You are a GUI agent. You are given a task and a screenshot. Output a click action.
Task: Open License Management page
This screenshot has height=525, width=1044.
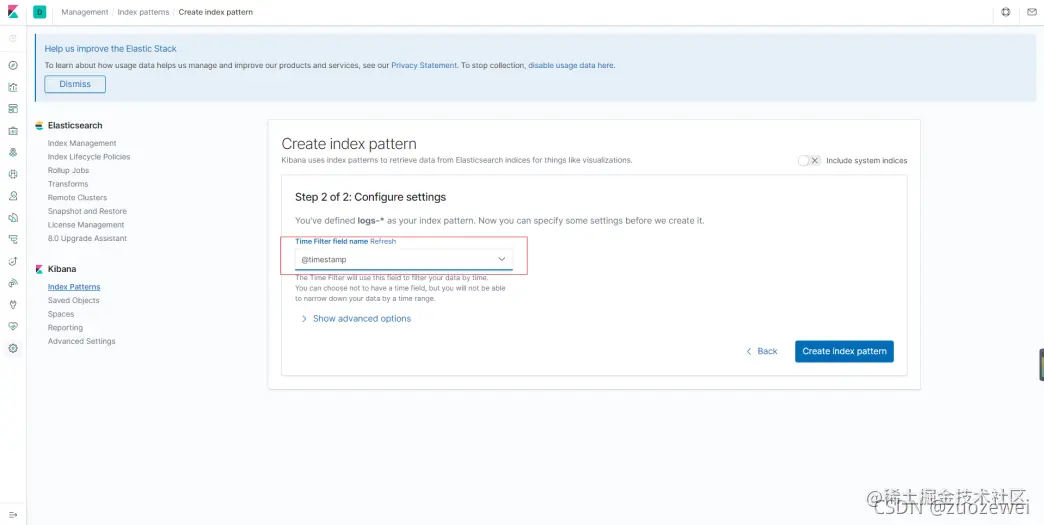point(86,225)
